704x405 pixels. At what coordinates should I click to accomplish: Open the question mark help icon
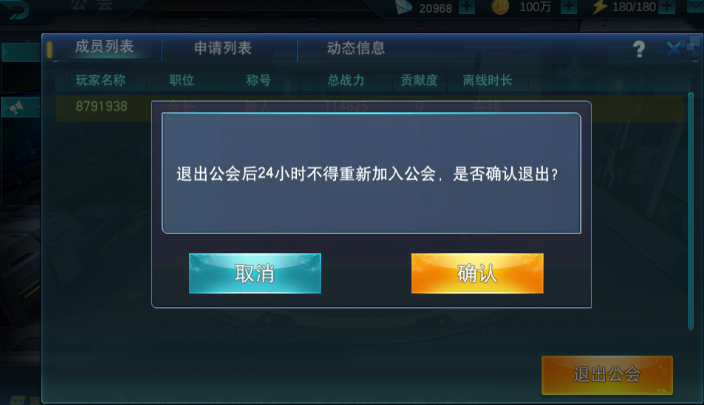point(639,48)
